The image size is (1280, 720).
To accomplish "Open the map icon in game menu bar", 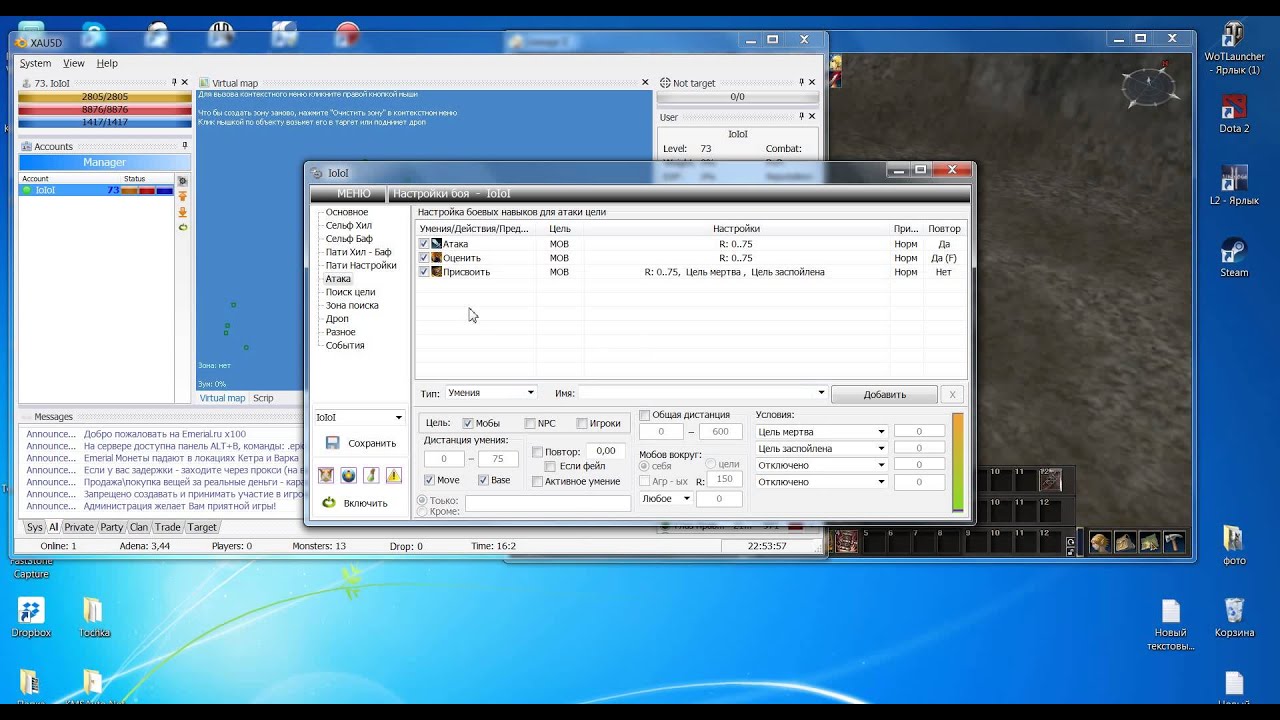I will coord(1150,542).
